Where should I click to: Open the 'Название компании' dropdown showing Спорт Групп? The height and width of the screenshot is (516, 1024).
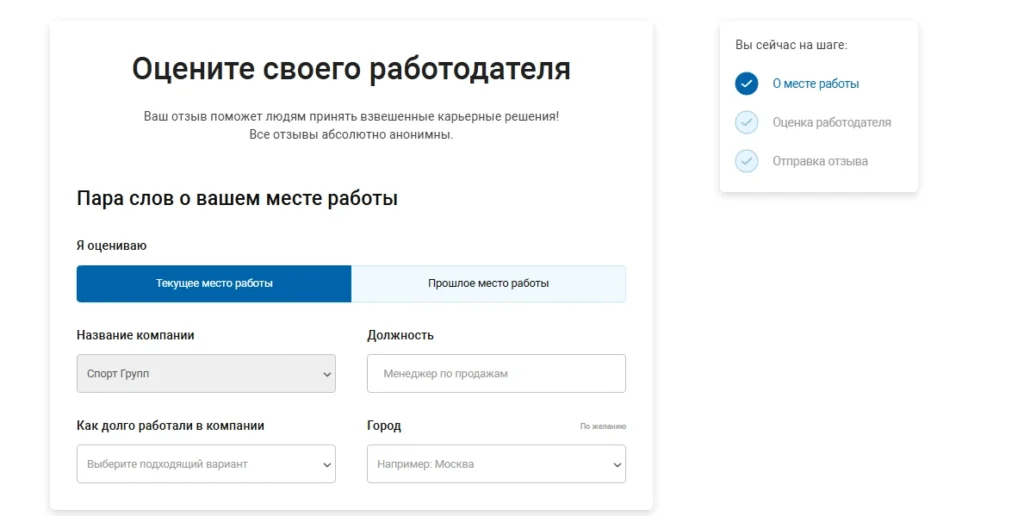[206, 374]
